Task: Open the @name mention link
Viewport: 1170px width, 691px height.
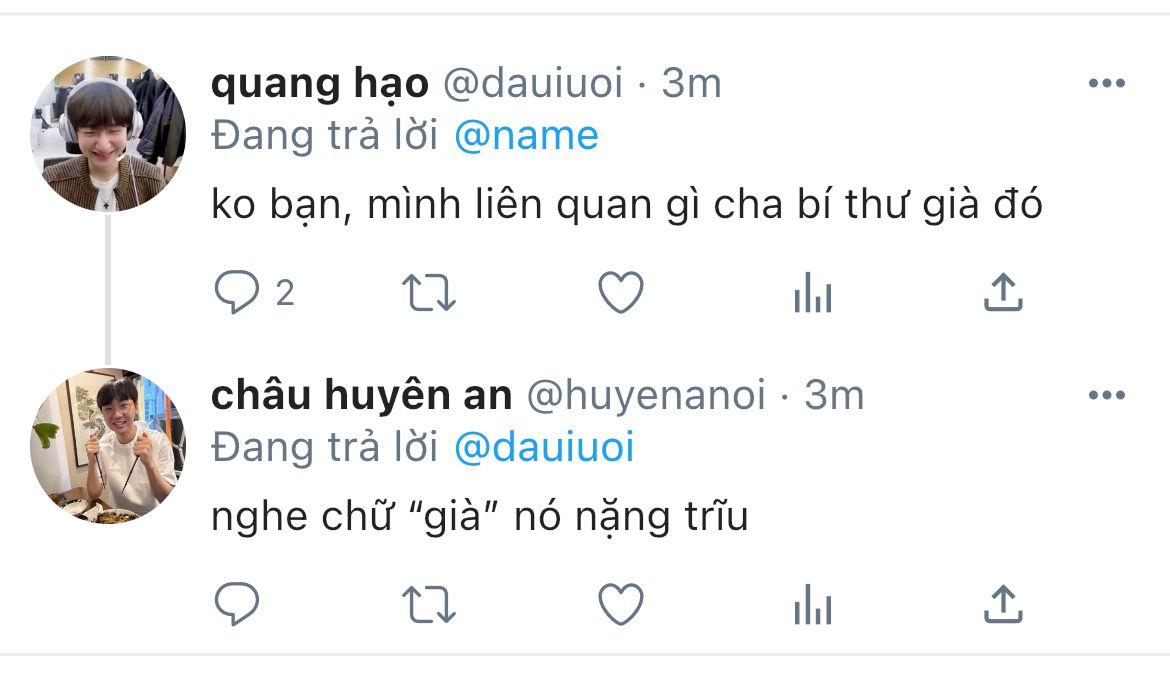Action: point(526,136)
